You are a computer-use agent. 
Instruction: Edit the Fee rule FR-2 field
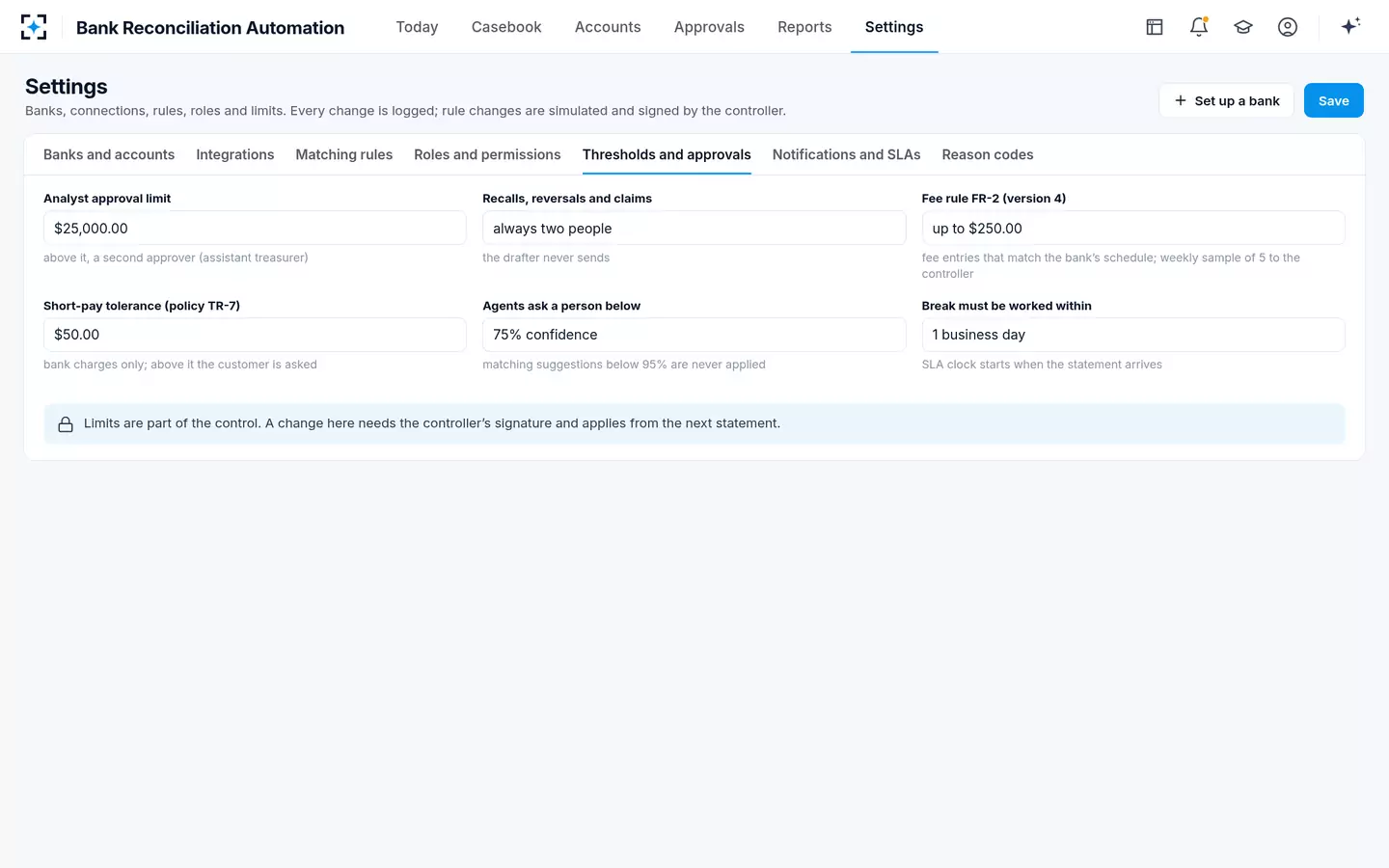point(1133,228)
